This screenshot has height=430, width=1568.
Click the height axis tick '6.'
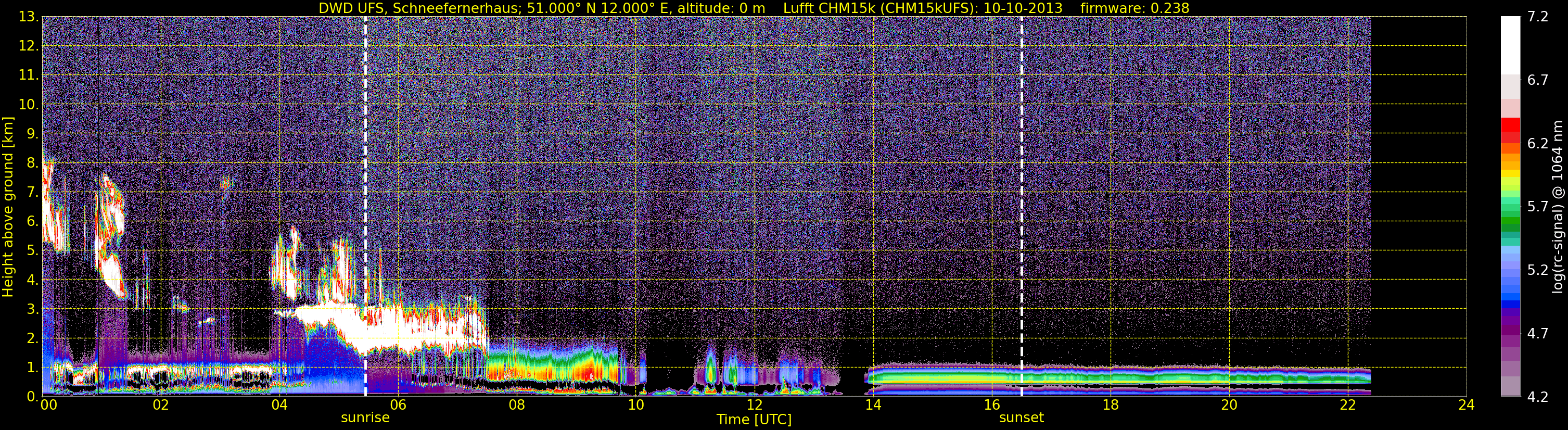32,221
